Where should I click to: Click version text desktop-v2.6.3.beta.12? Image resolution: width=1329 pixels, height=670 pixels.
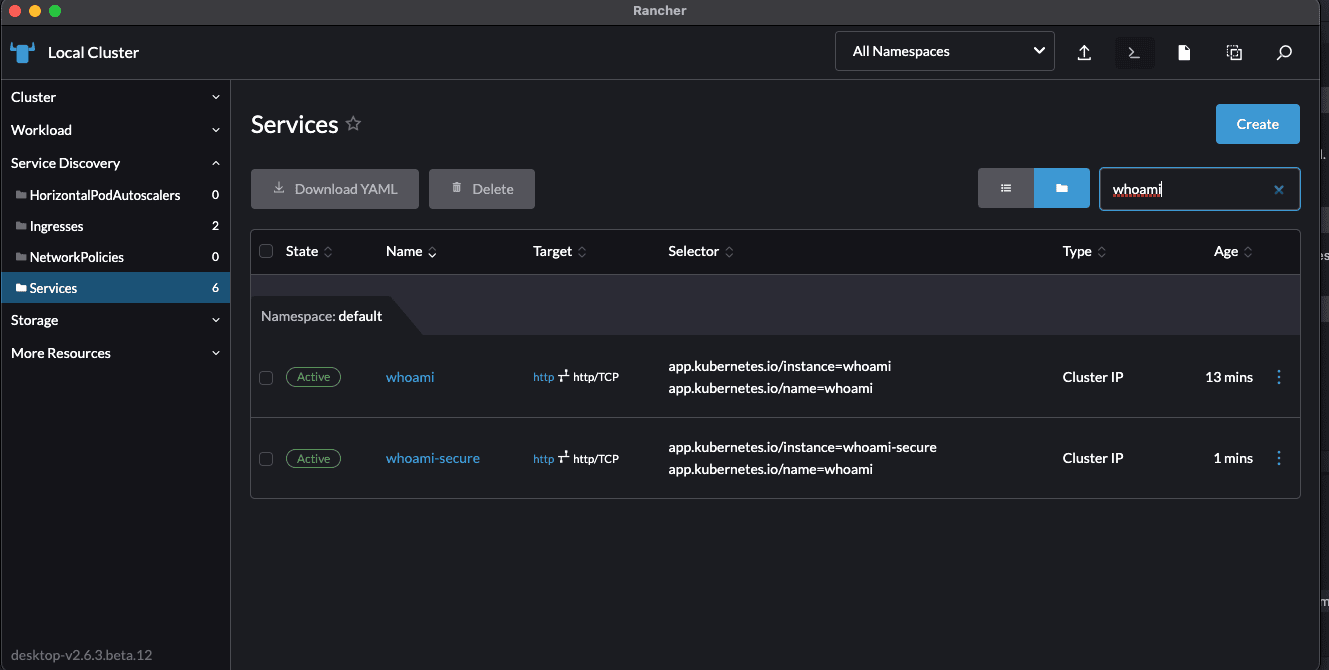[x=81, y=655]
